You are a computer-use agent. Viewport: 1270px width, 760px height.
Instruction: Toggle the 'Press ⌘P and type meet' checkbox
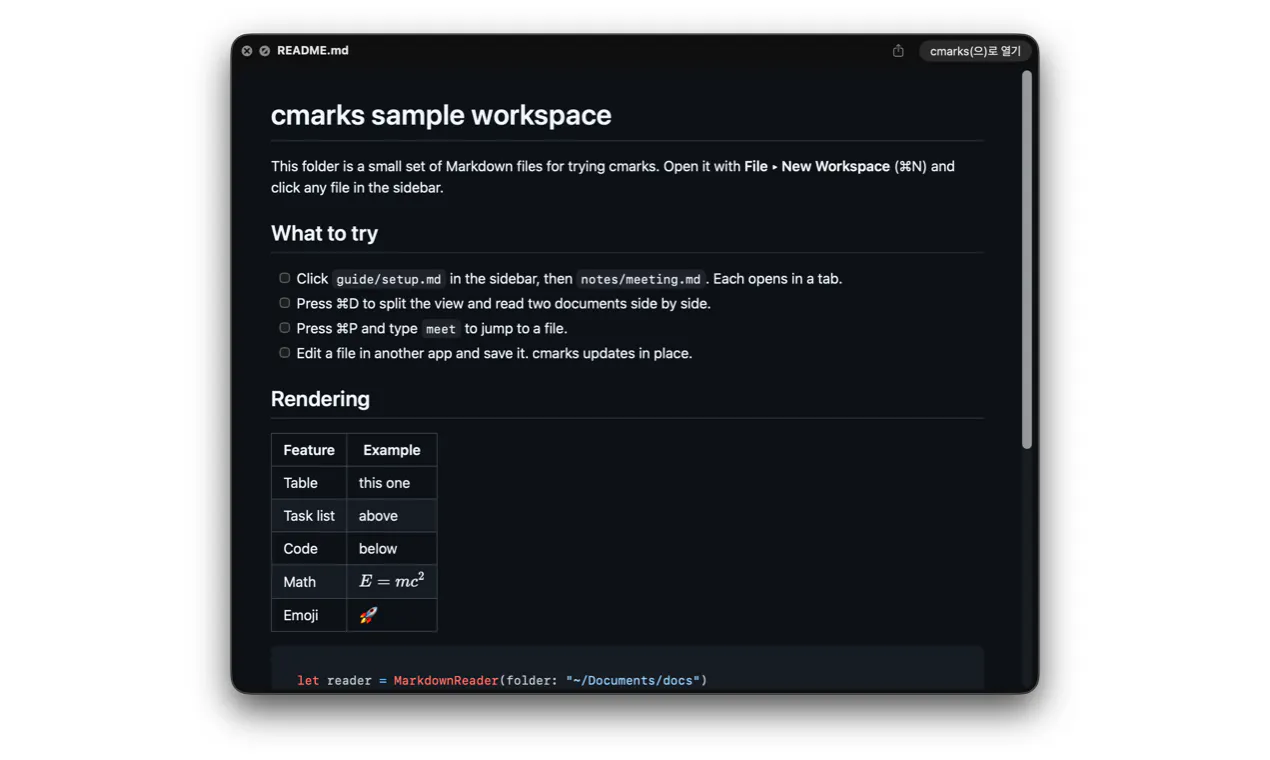coord(285,328)
